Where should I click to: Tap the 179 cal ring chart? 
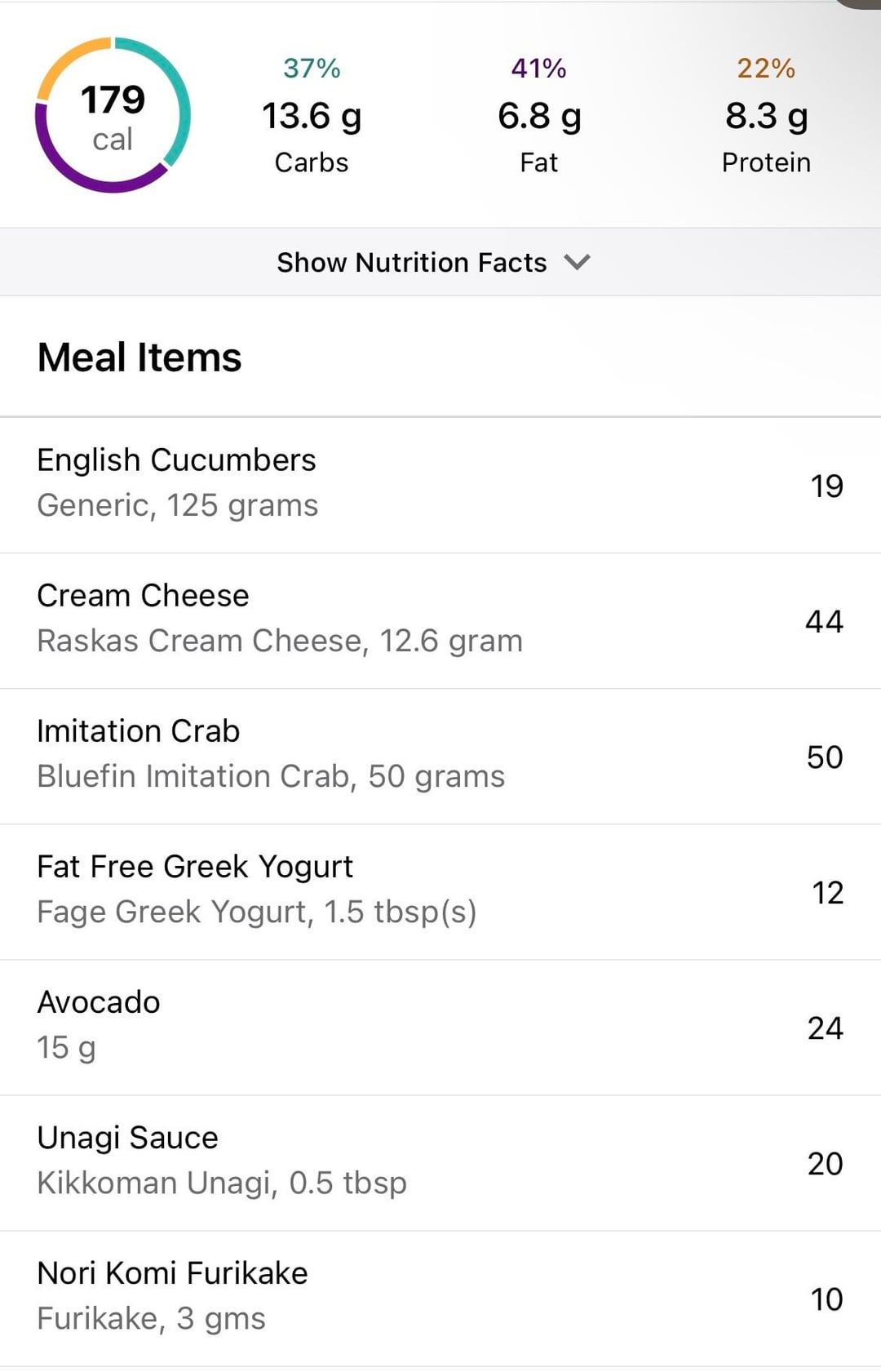(113, 115)
